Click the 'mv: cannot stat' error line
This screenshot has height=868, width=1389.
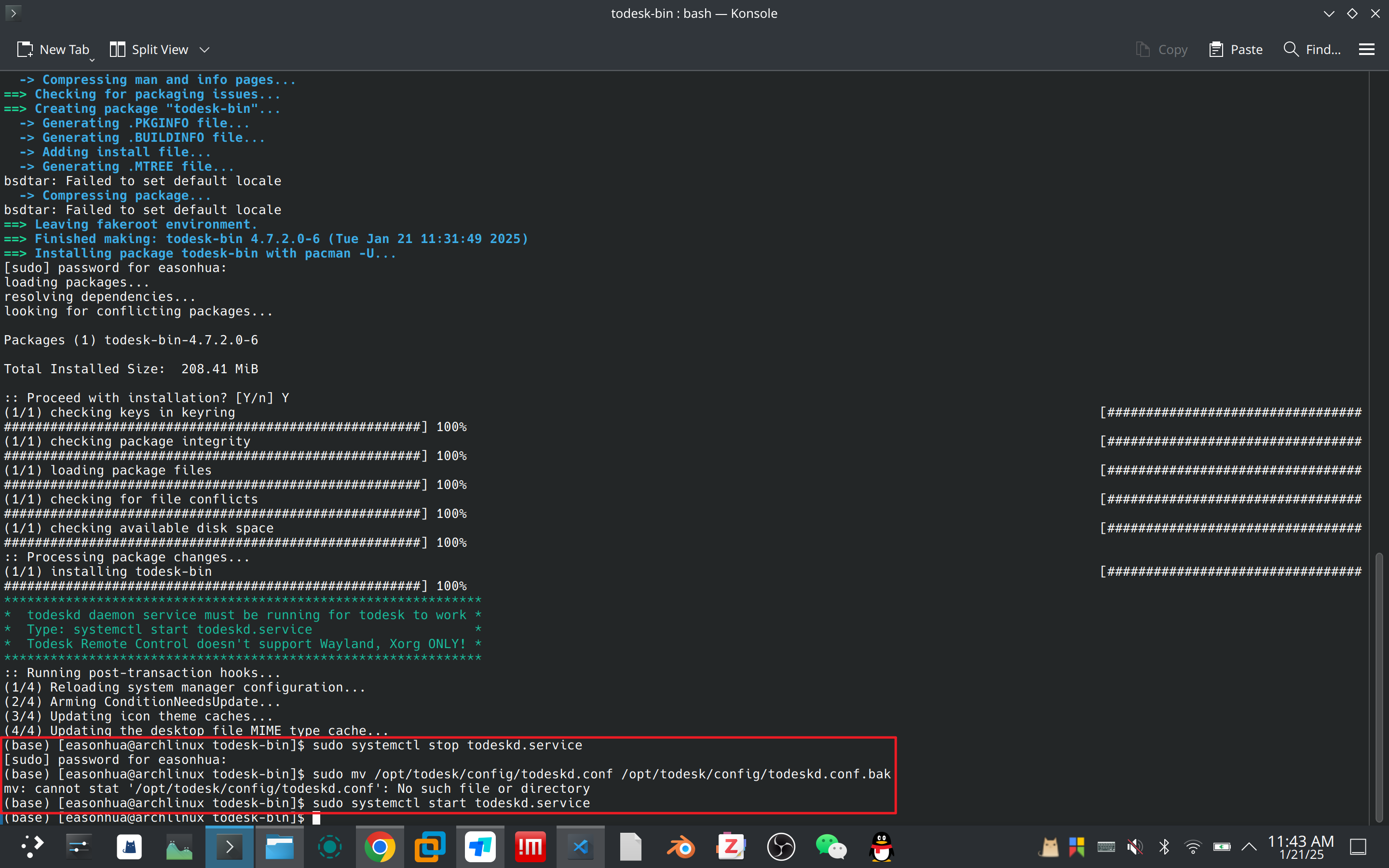tap(297, 789)
